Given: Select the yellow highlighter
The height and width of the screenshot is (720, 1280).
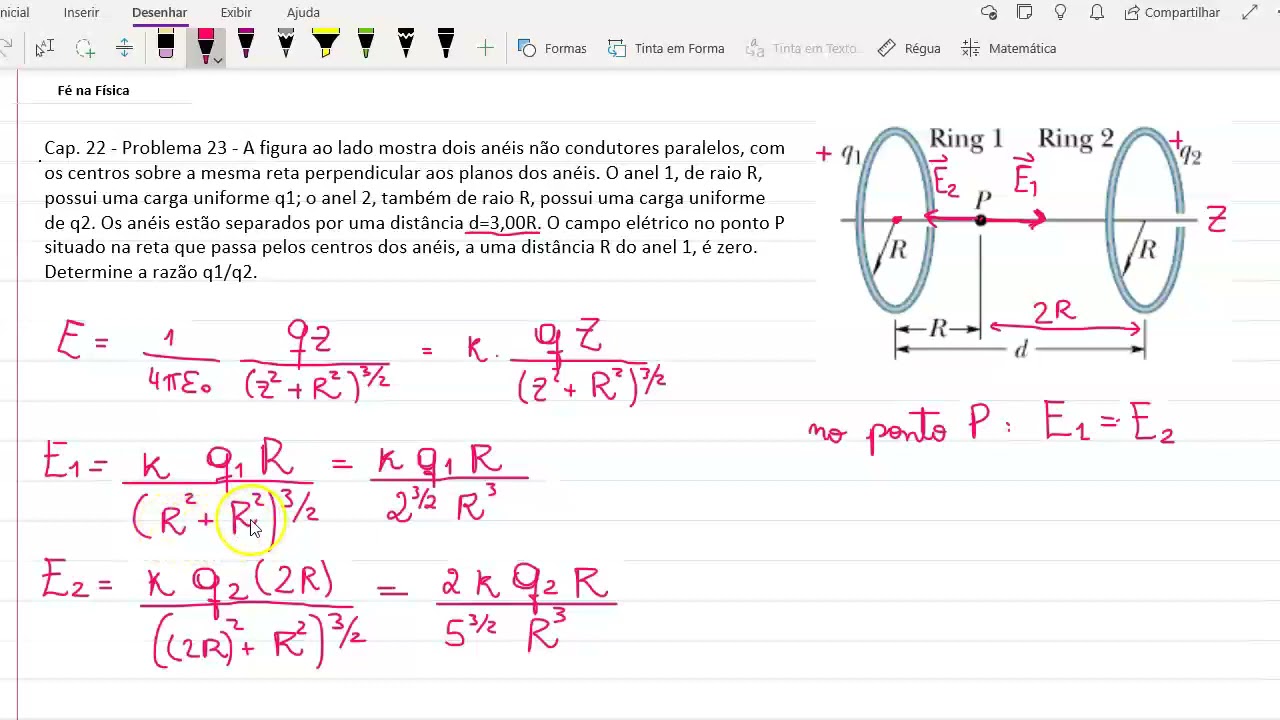Looking at the screenshot, I should [325, 45].
